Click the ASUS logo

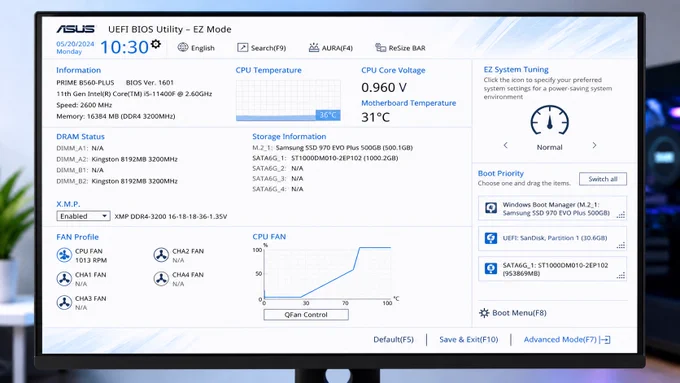coord(75,29)
